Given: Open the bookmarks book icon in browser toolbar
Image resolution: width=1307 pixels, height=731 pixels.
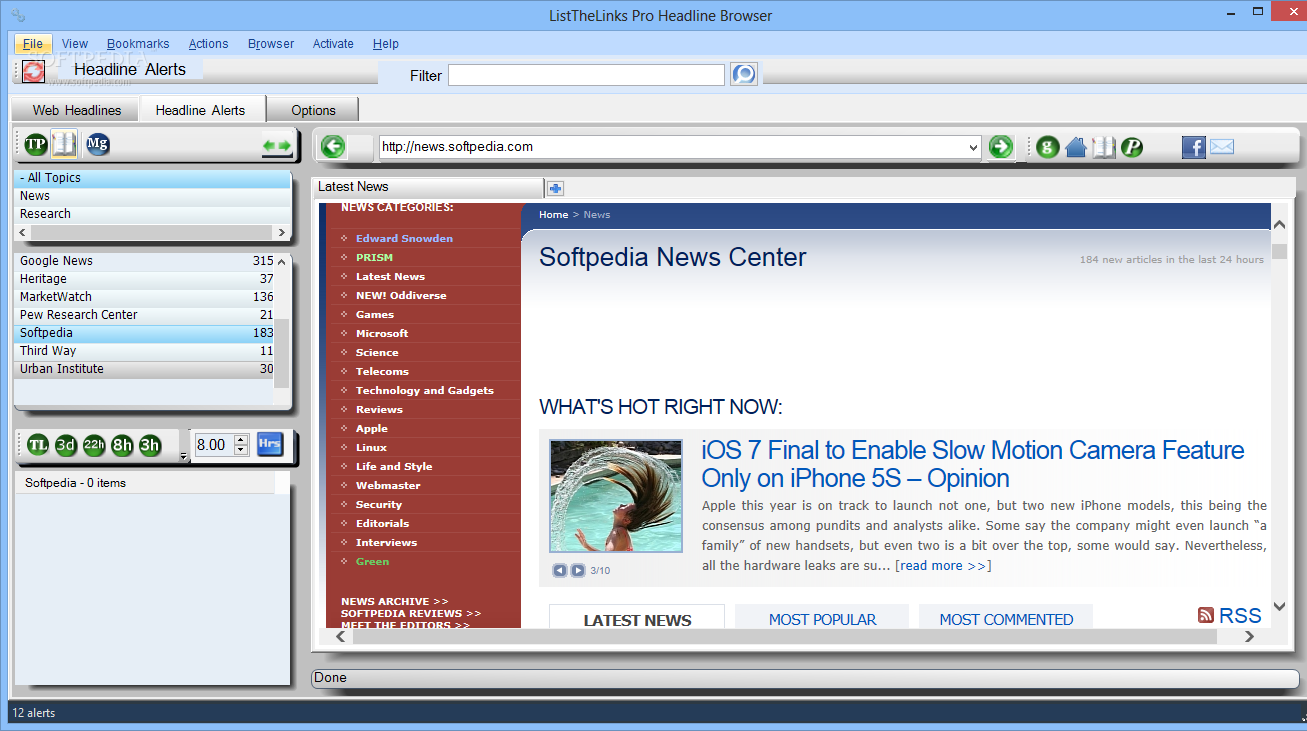Looking at the screenshot, I should (1103, 147).
